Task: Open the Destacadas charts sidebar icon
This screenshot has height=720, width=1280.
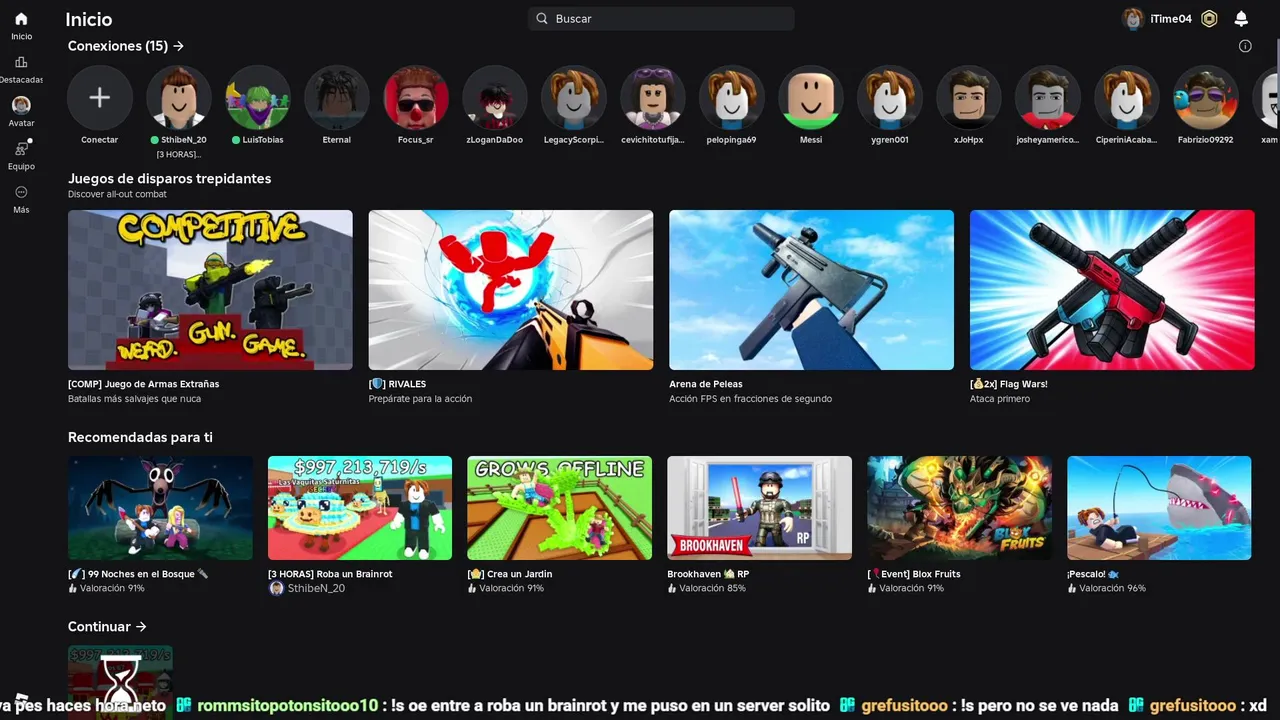Action: click(x=21, y=62)
